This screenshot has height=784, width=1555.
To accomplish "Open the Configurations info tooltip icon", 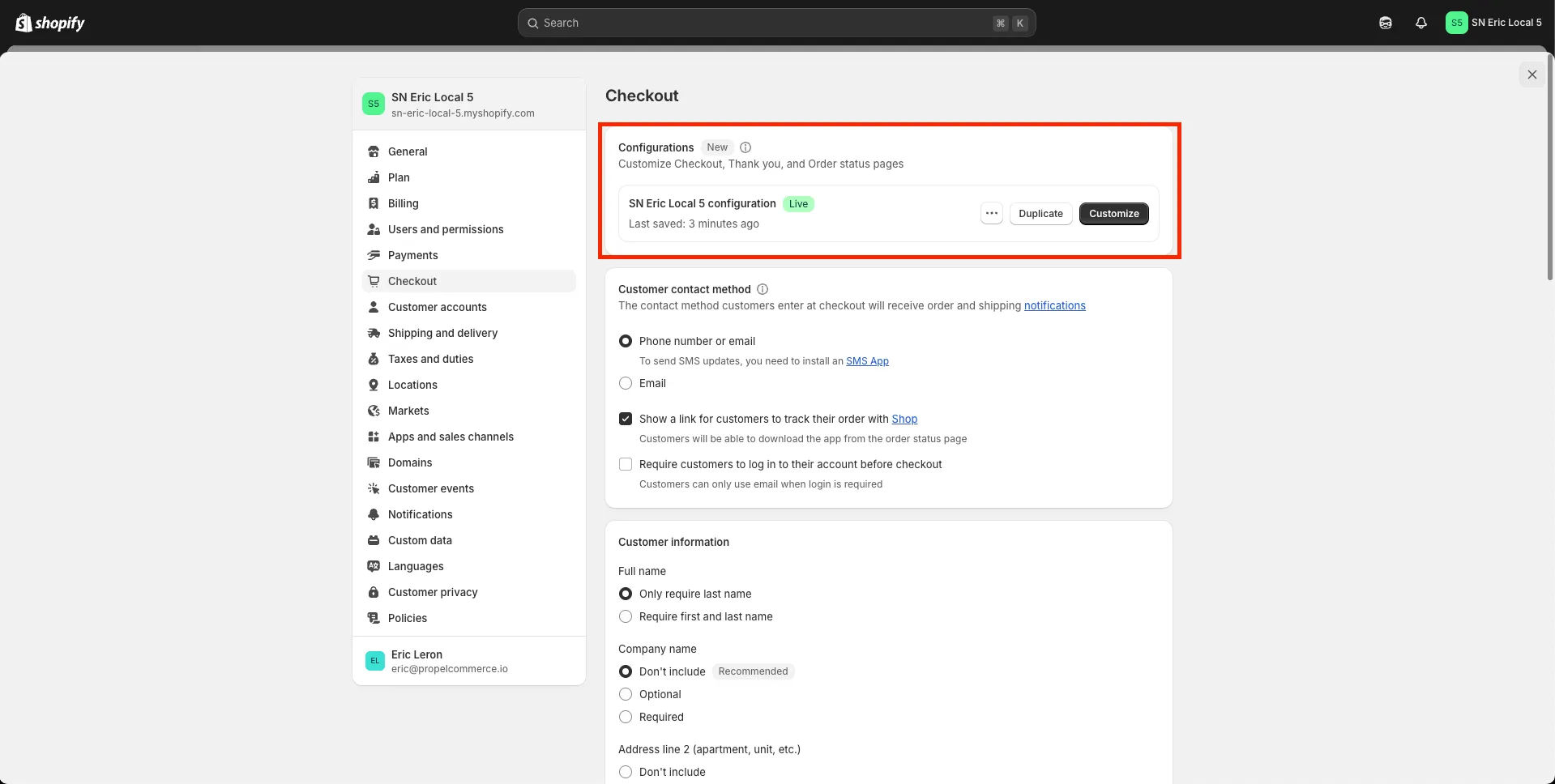I will tap(745, 147).
